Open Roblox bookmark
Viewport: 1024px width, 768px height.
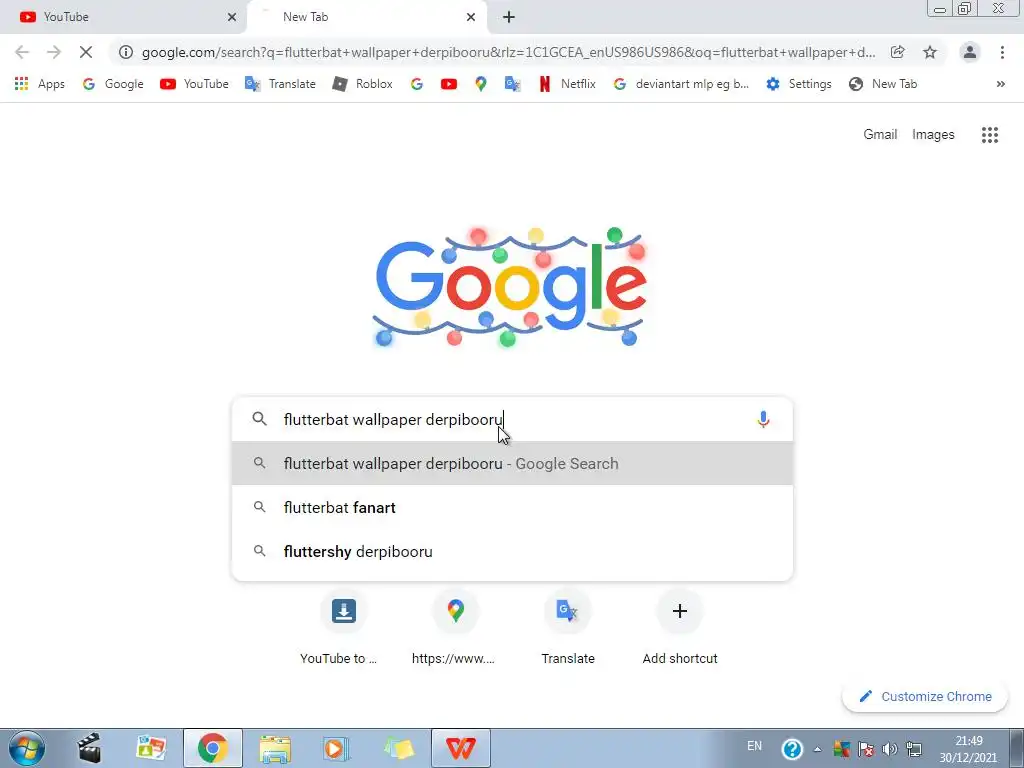pos(363,84)
